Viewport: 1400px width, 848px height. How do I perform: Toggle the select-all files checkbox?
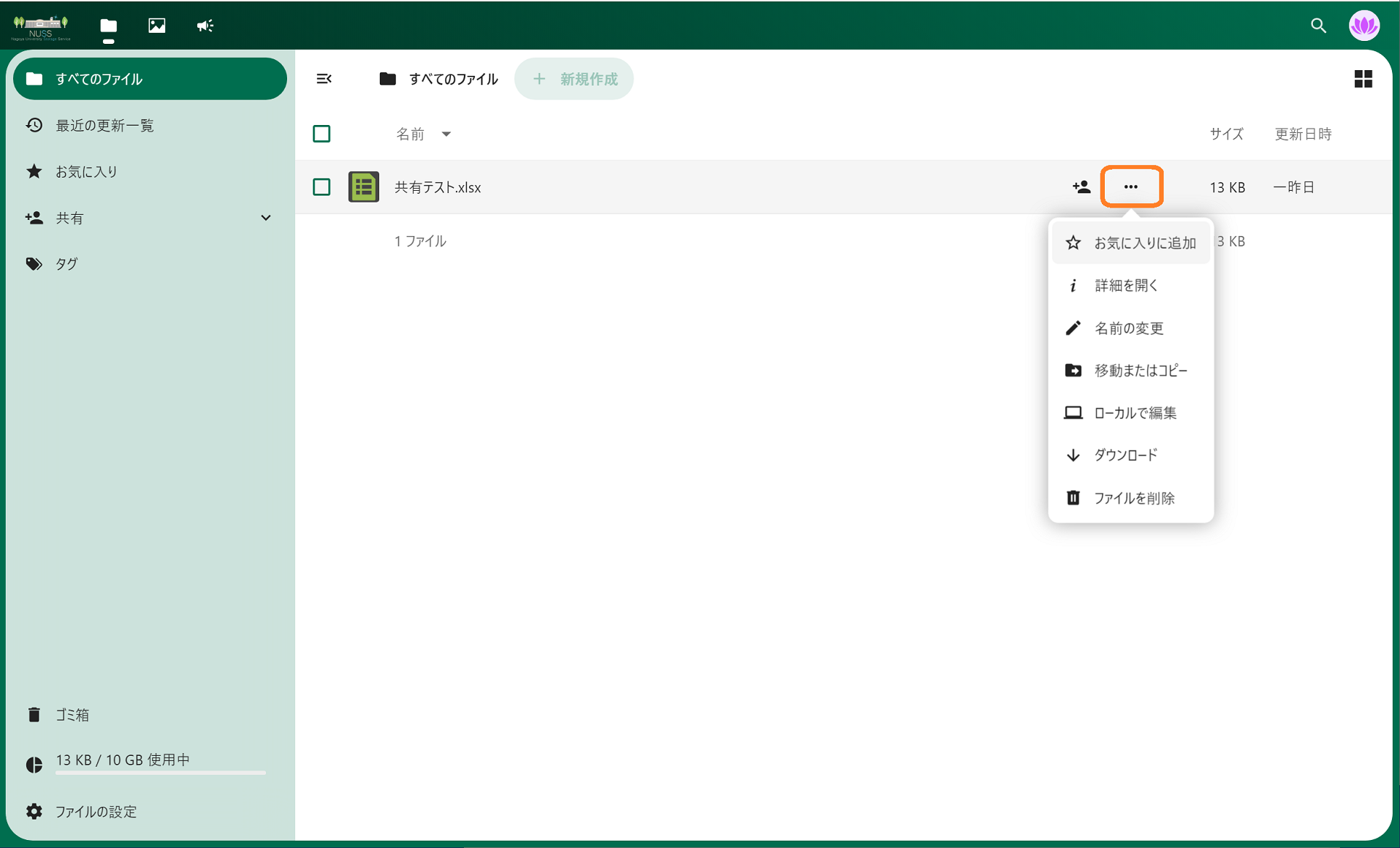[322, 134]
